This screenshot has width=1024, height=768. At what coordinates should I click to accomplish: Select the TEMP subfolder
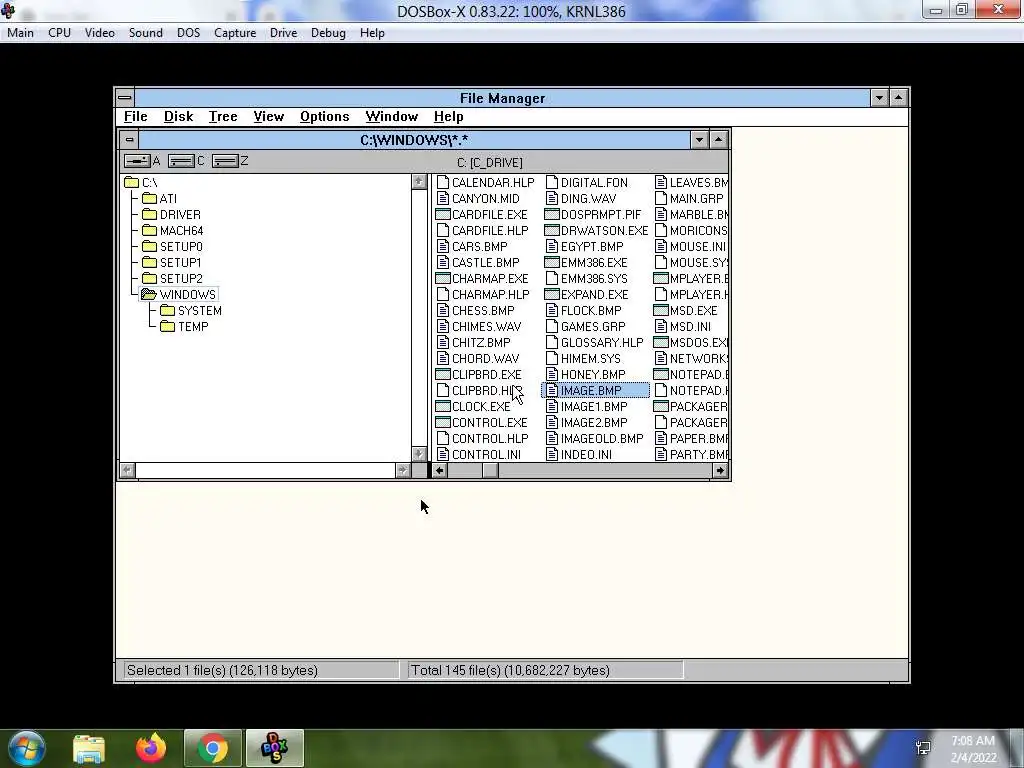(184, 327)
